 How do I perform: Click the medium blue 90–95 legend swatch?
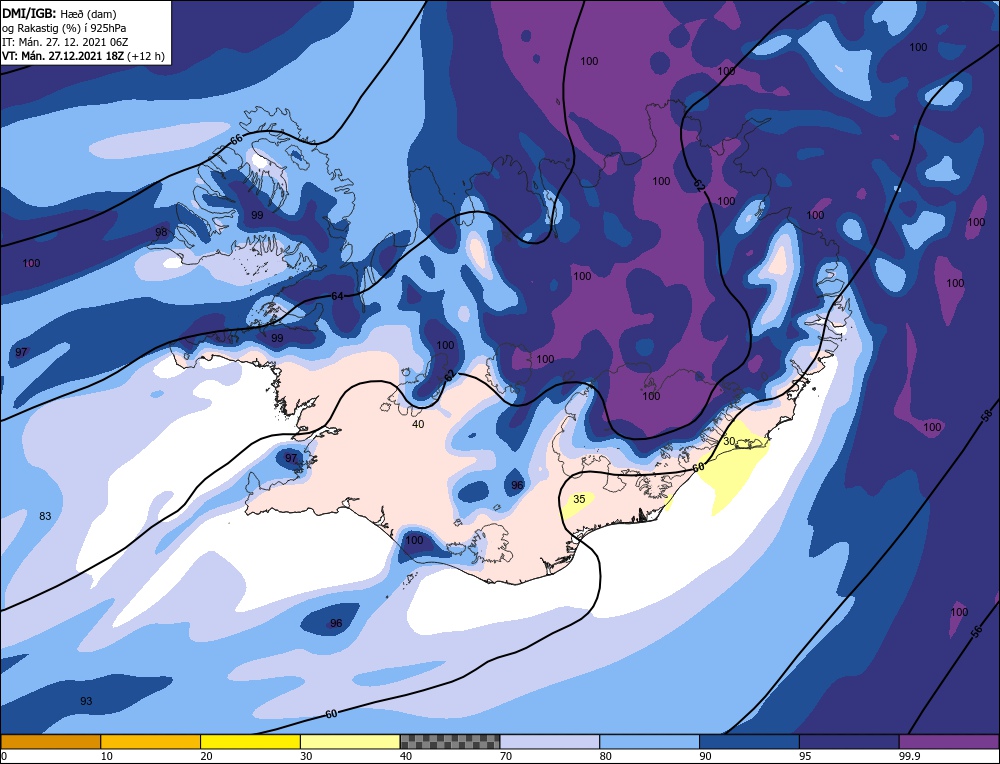tap(749, 741)
